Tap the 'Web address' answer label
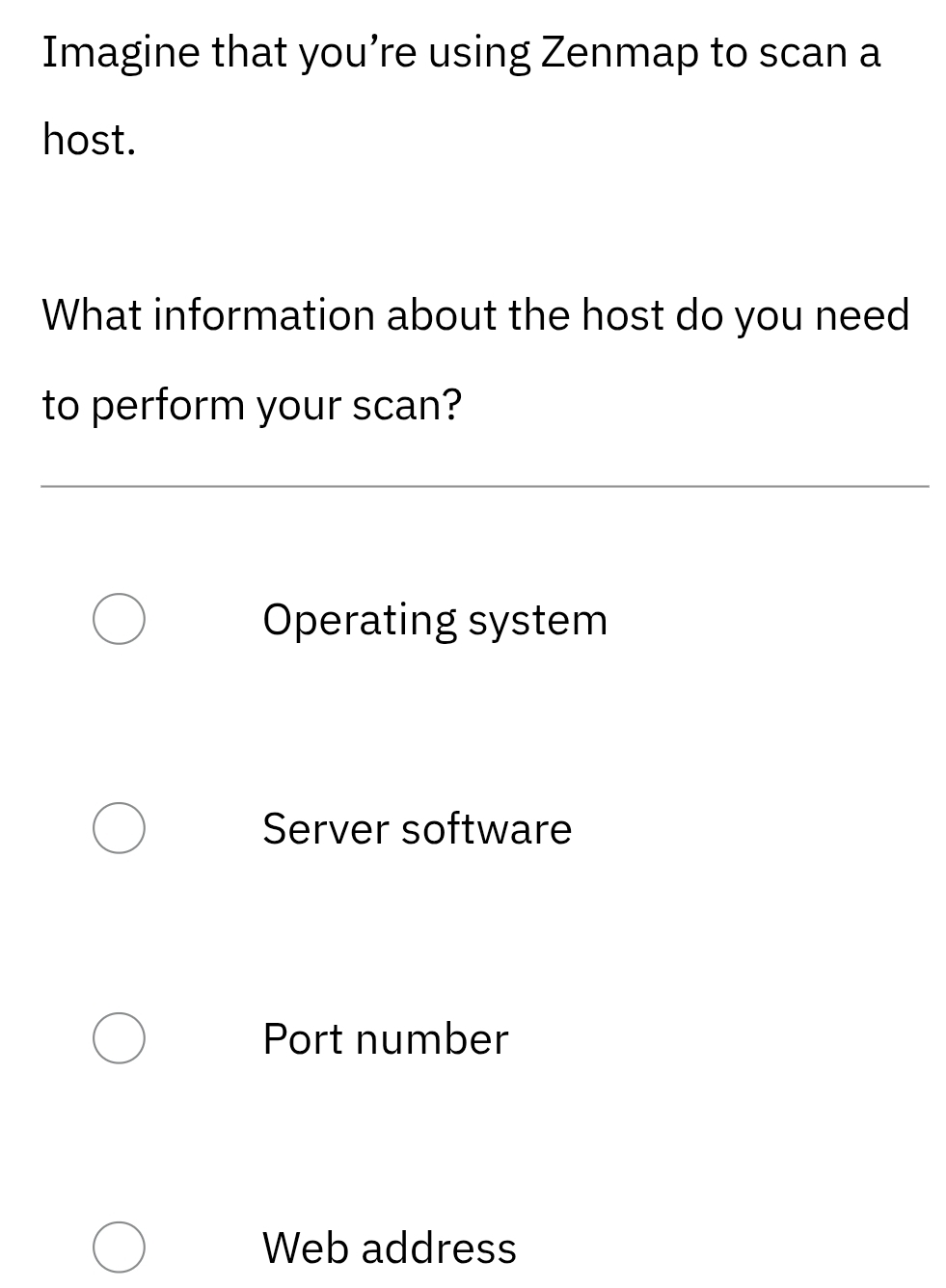This screenshot has width=946, height=1288. [390, 1248]
